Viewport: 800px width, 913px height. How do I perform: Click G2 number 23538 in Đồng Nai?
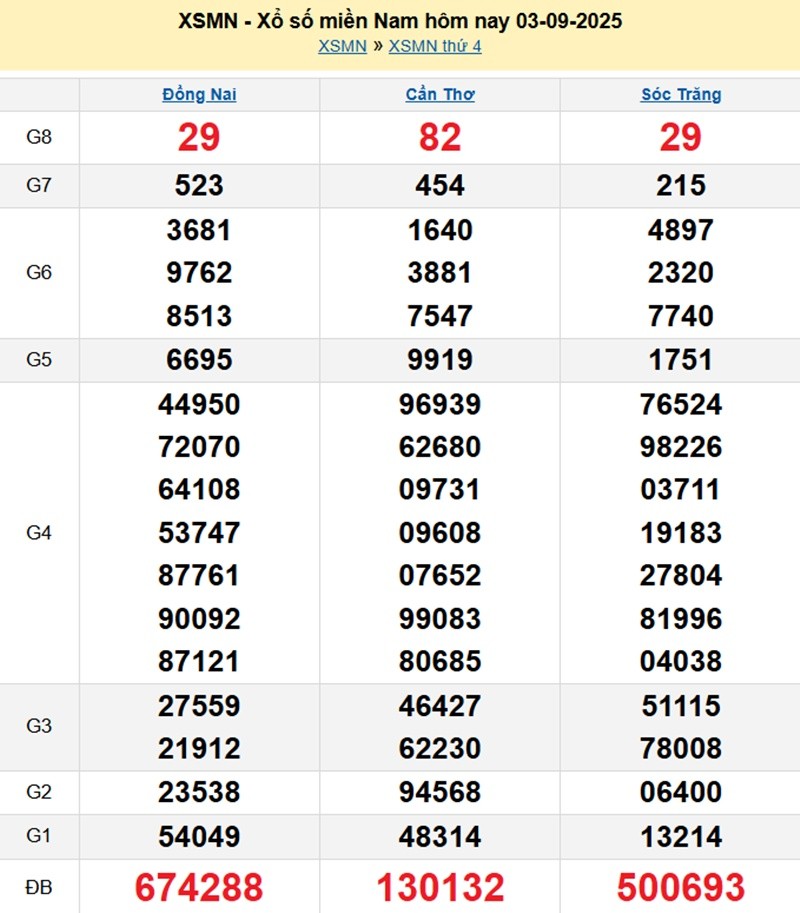[x=199, y=792]
